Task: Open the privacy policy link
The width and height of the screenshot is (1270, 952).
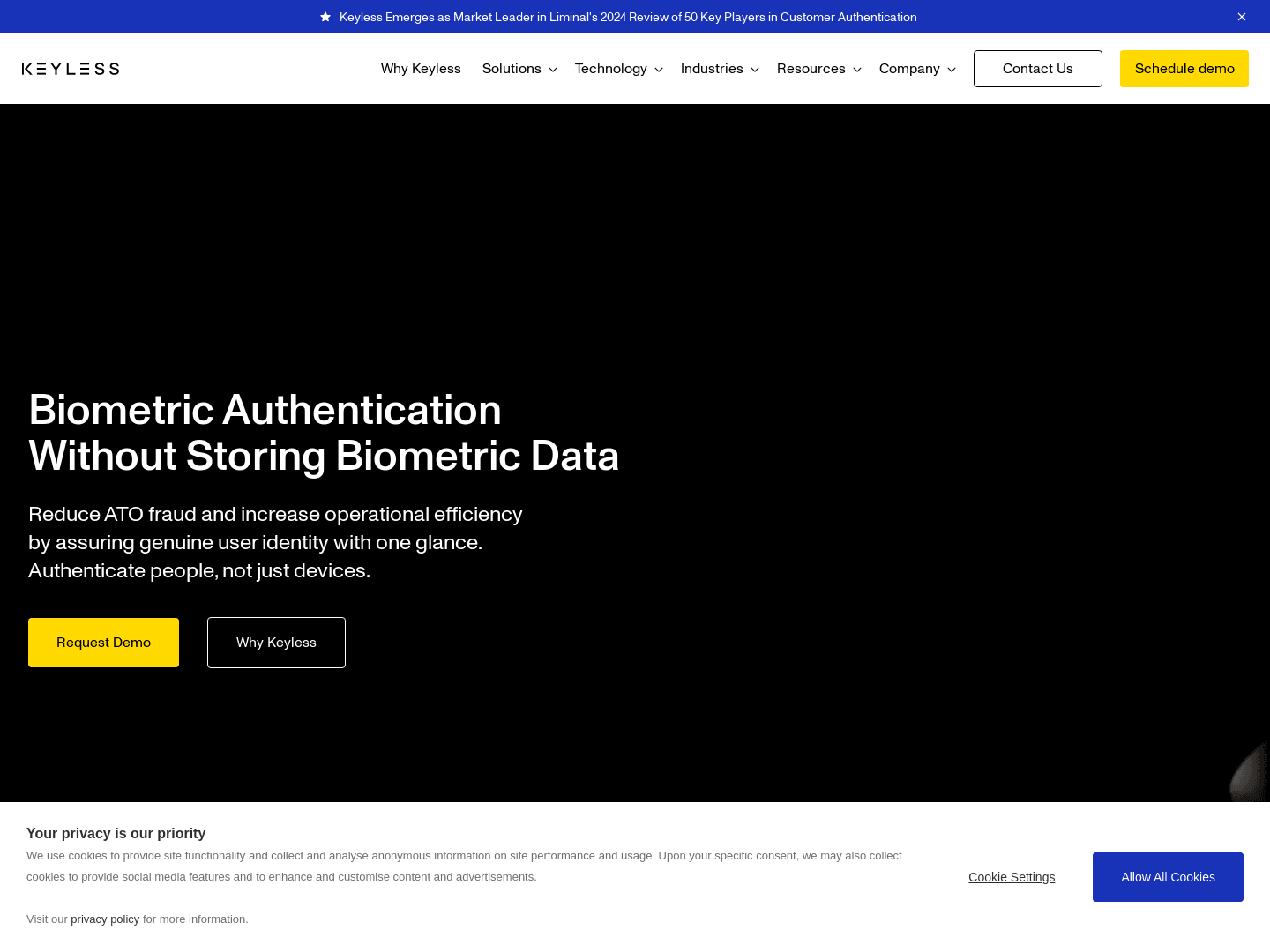Action: coord(105,919)
